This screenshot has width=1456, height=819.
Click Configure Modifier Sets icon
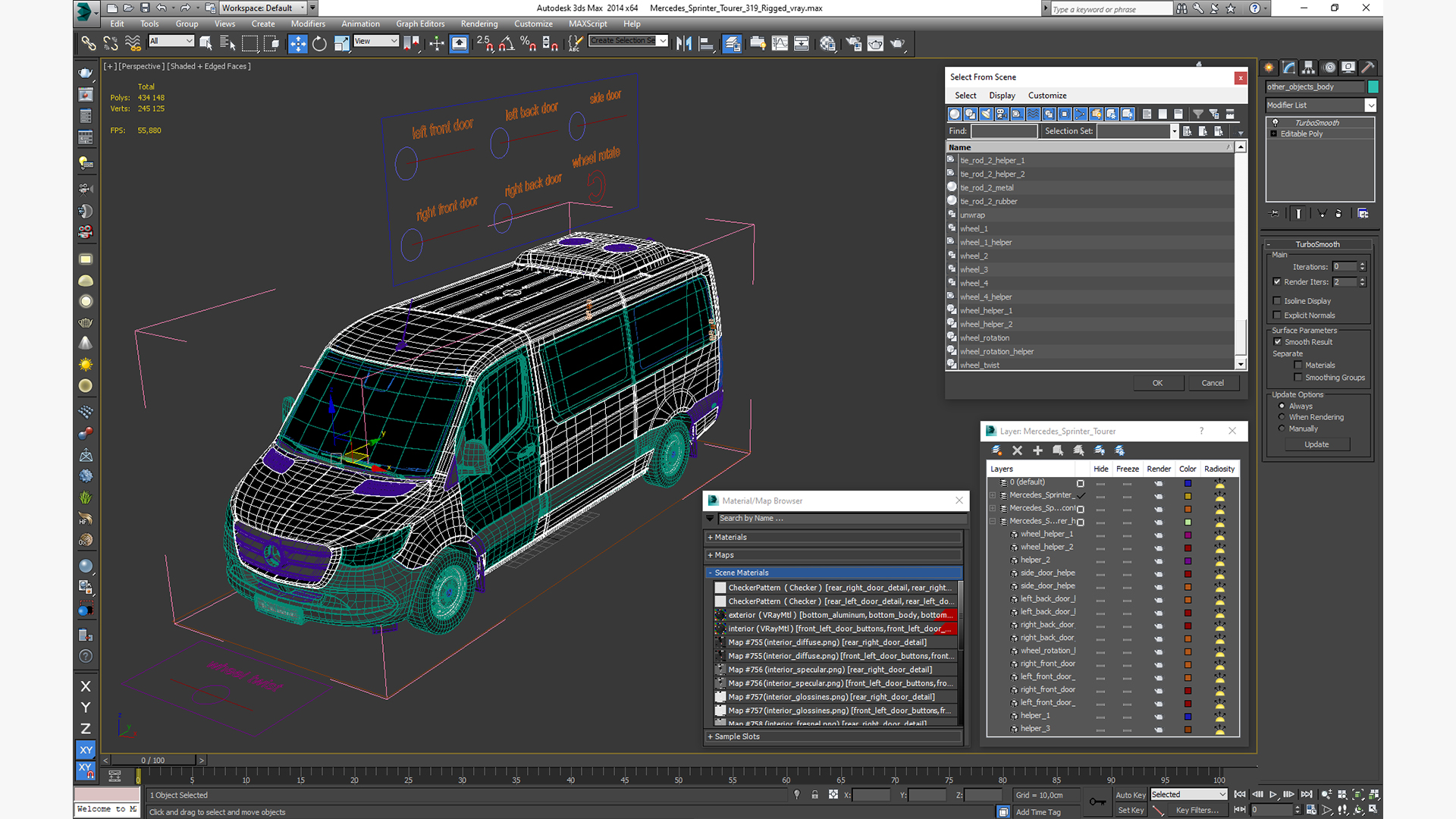pyautogui.click(x=1363, y=214)
